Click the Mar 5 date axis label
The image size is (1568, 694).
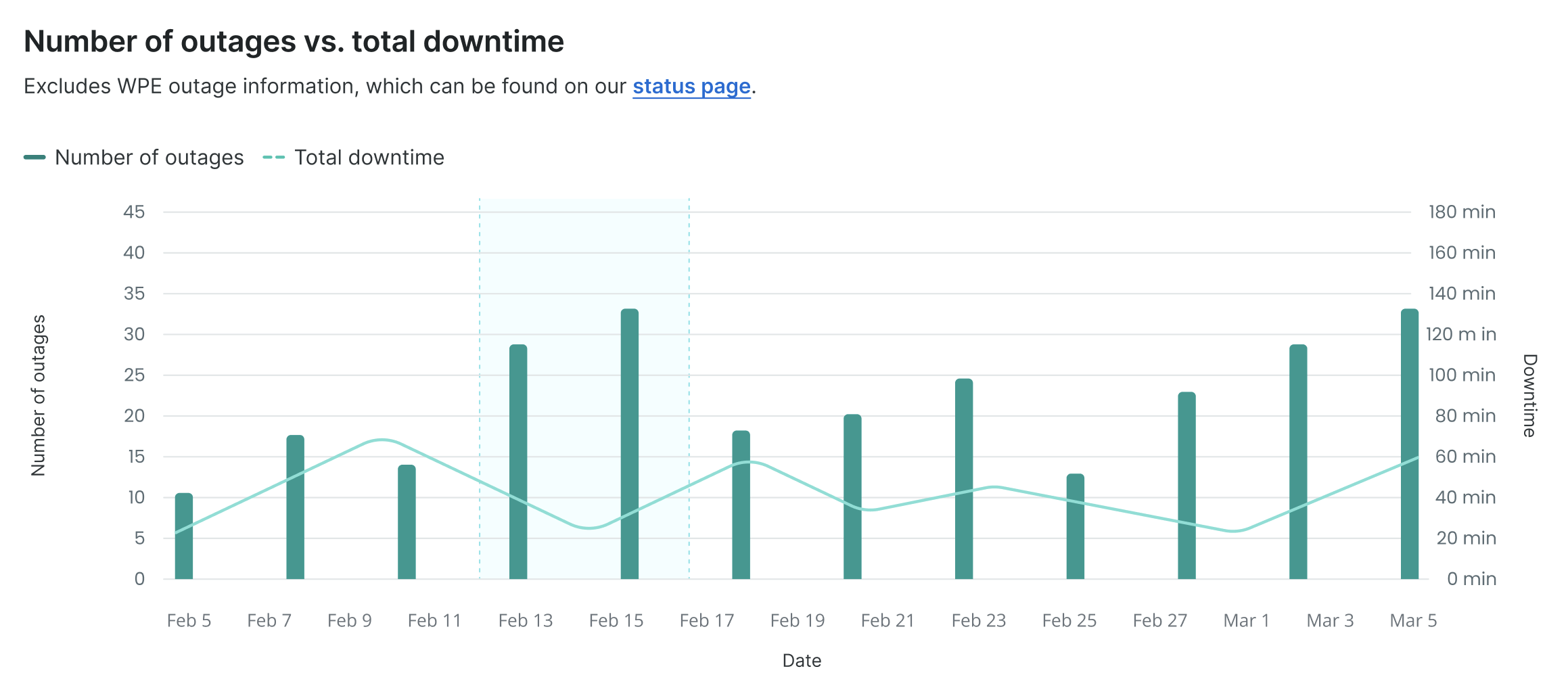pos(1412,620)
